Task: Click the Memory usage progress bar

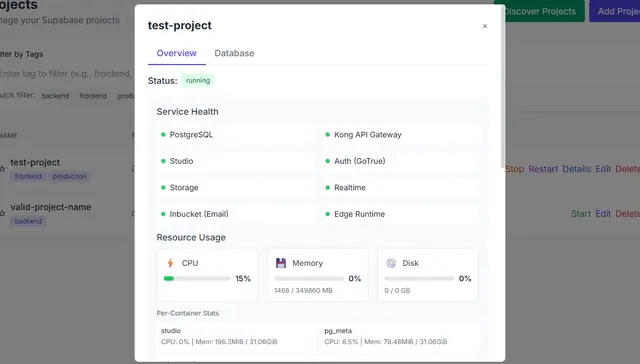Action: (309, 279)
